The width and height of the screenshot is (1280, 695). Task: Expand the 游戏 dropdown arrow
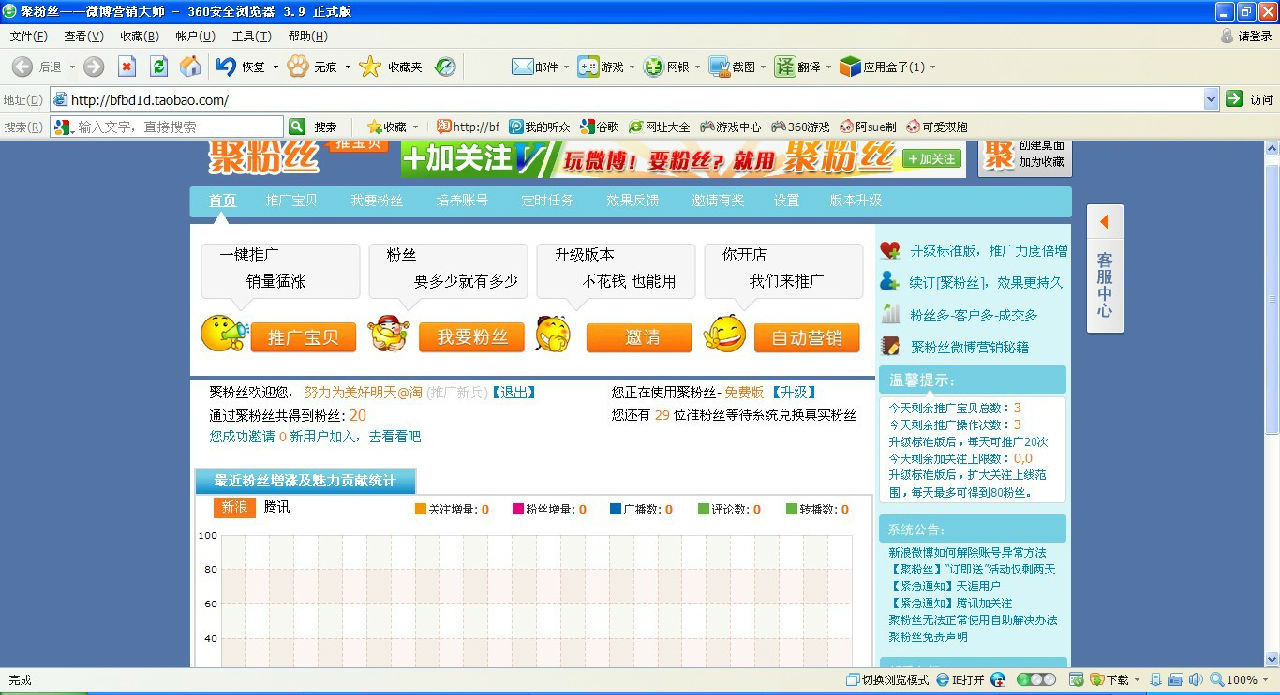[632, 67]
